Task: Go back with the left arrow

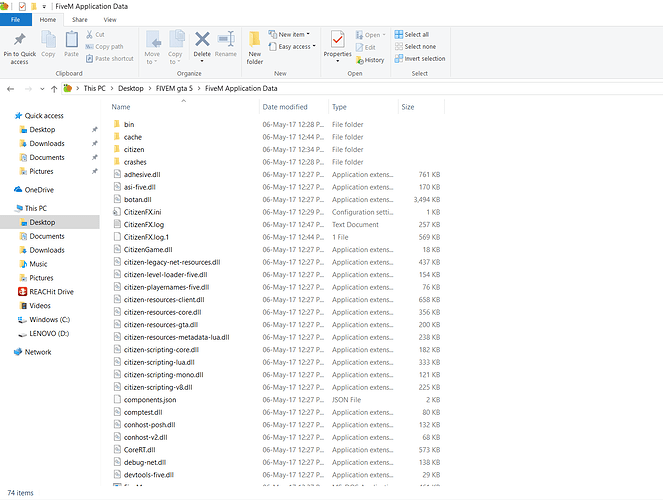Action: click(x=11, y=89)
